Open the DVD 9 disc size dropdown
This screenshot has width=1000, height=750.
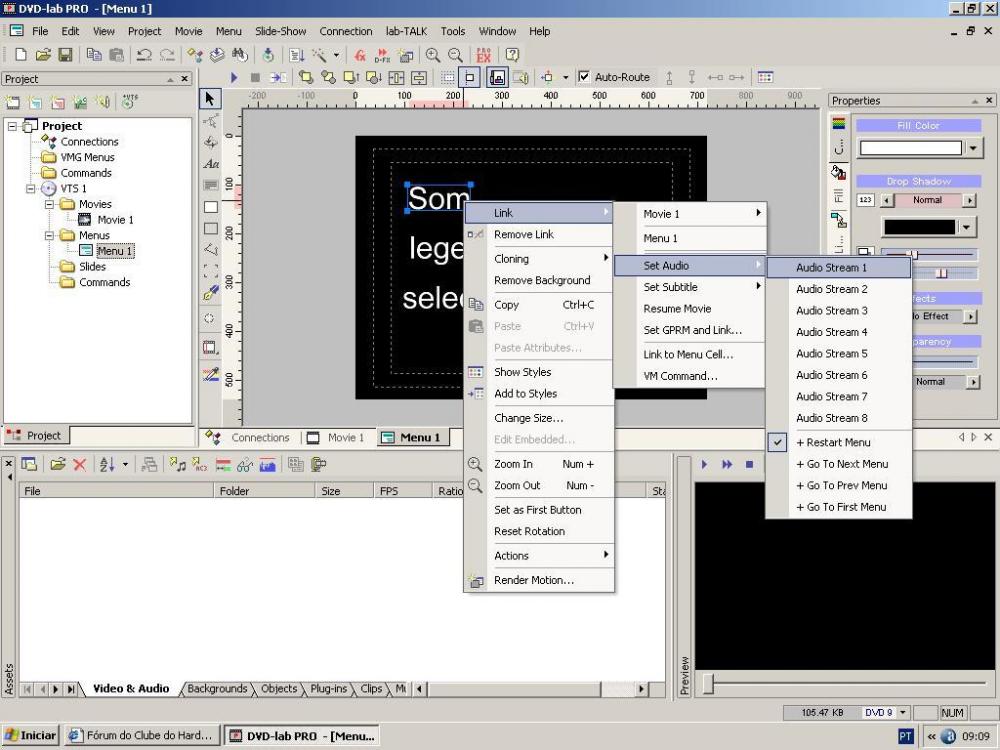[x=903, y=712]
